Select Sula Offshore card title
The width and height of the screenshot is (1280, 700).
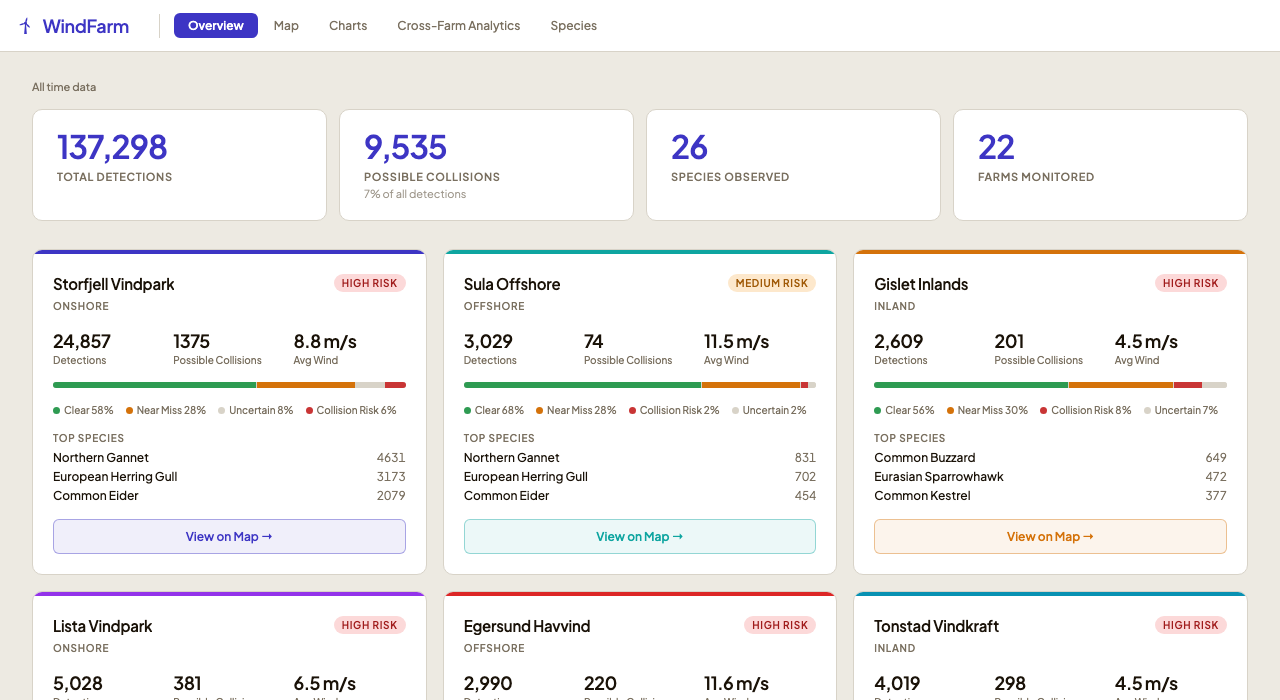[x=512, y=284]
